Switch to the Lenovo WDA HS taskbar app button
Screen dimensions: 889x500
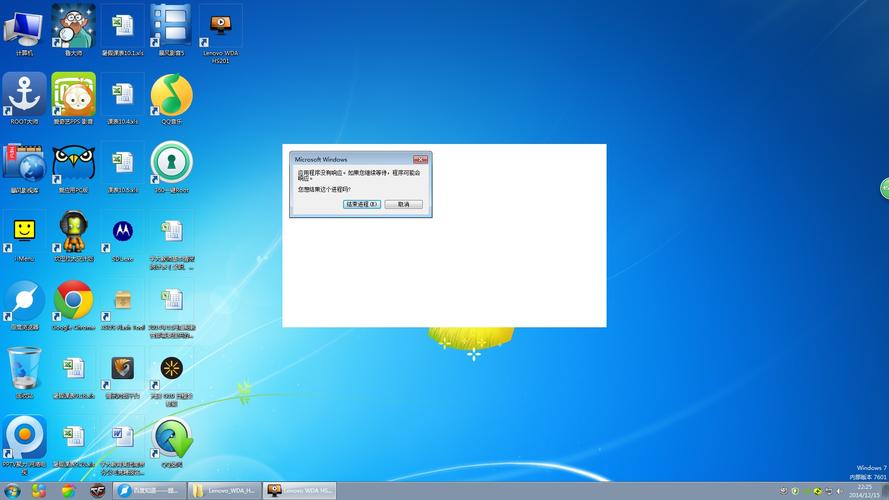300,490
